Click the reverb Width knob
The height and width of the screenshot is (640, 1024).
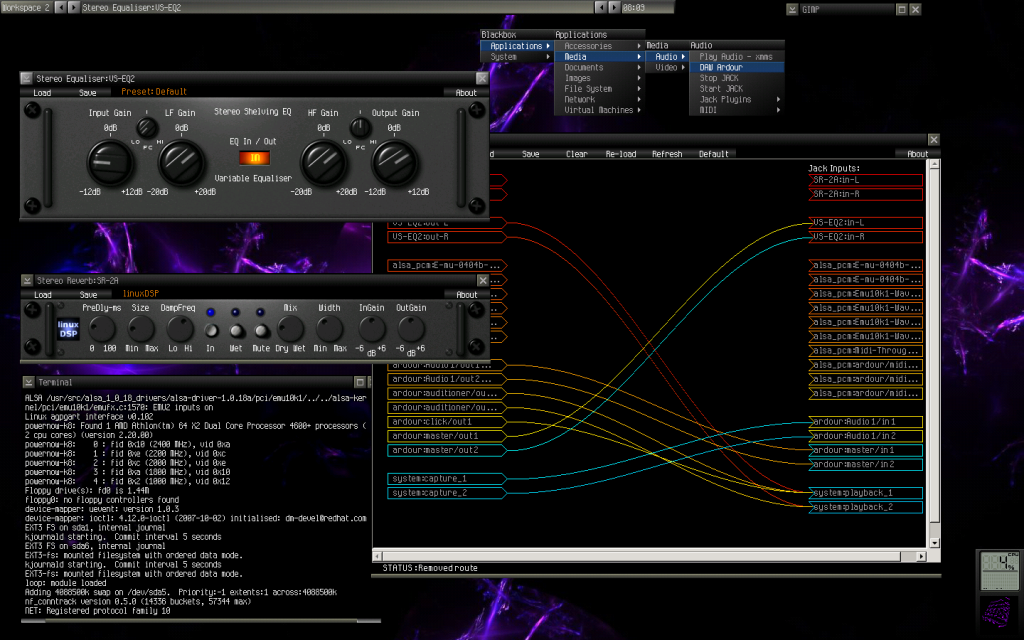coord(329,328)
